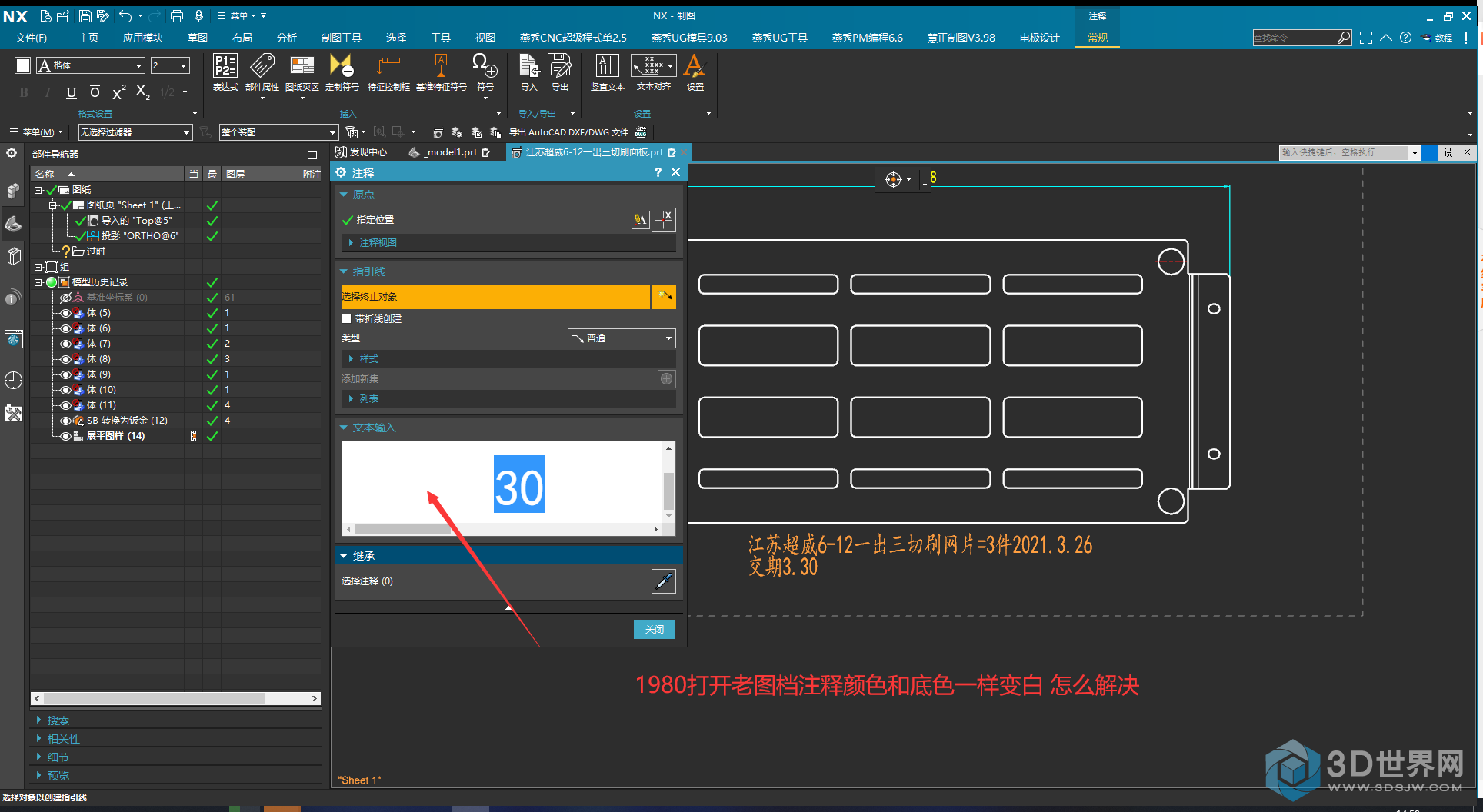
Task: Toggle visibility of 基准坐标系 (0)
Action: point(65,298)
